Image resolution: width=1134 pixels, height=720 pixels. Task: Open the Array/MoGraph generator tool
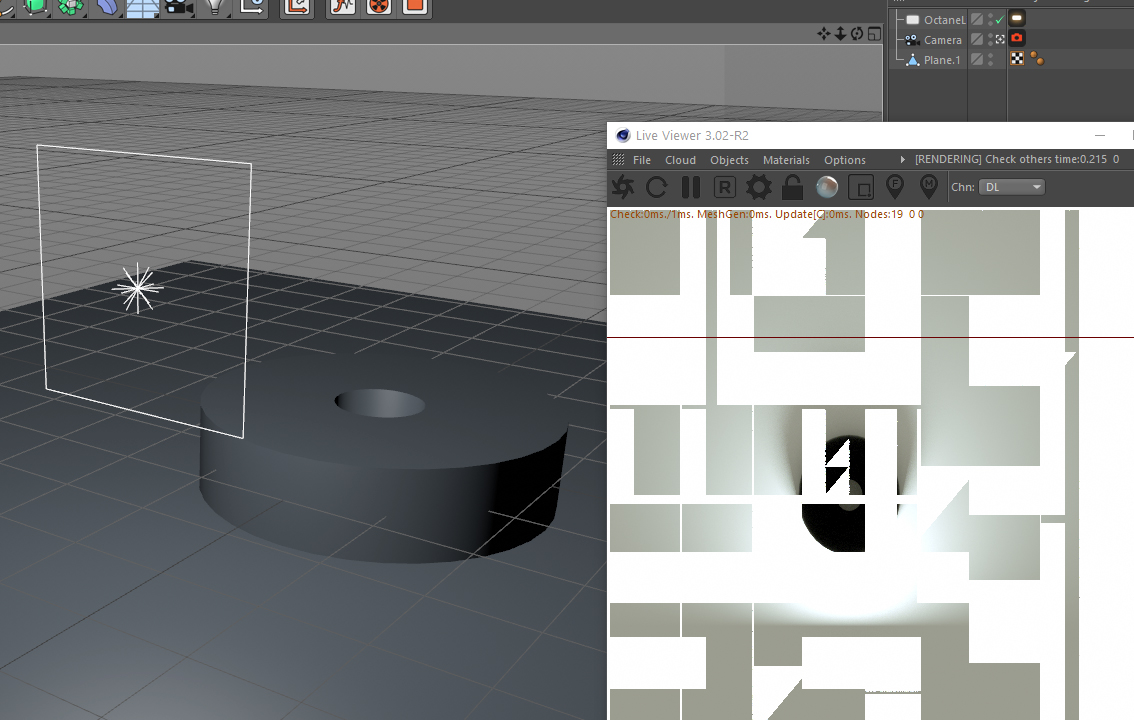pos(71,7)
